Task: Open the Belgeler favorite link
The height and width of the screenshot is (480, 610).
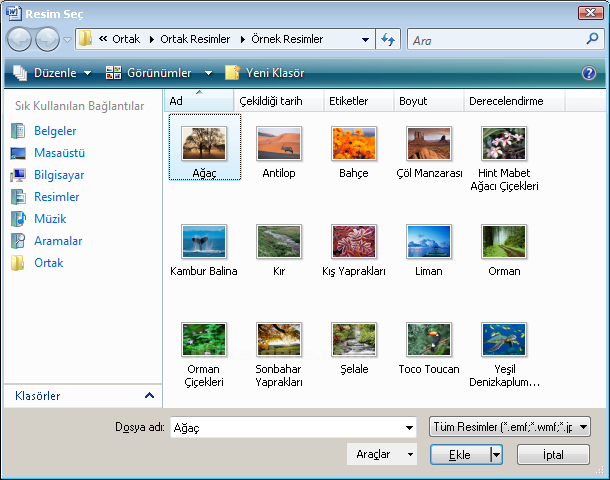Action: [55, 131]
